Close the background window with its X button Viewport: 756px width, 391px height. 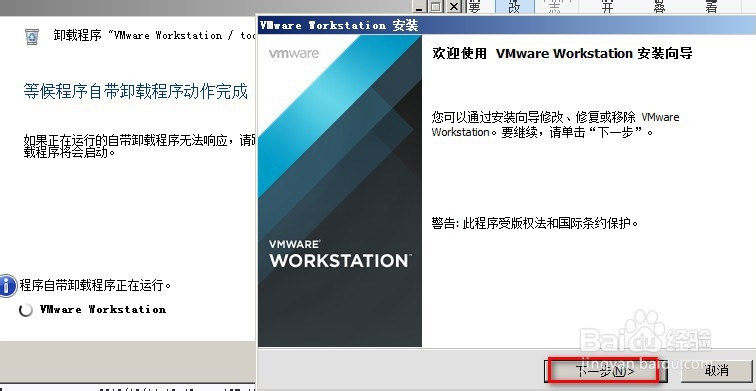[x=454, y=7]
